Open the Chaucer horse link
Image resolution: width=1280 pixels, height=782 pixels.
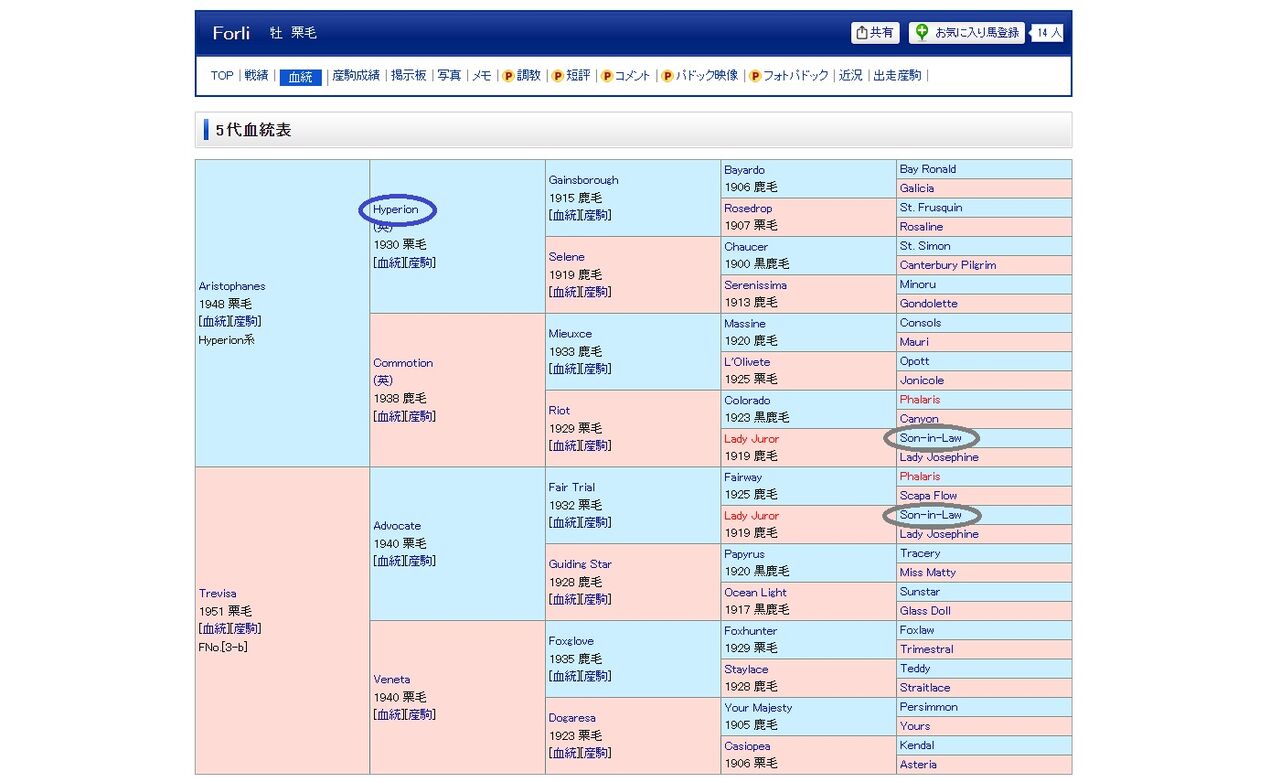[x=746, y=247]
